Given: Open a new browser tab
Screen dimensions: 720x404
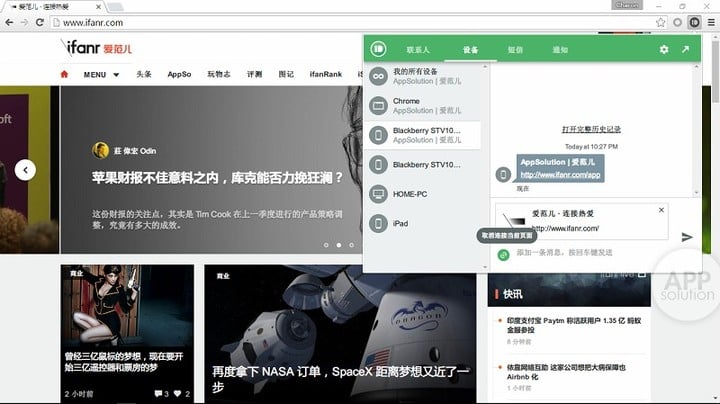Looking at the screenshot, I should [115, 6].
